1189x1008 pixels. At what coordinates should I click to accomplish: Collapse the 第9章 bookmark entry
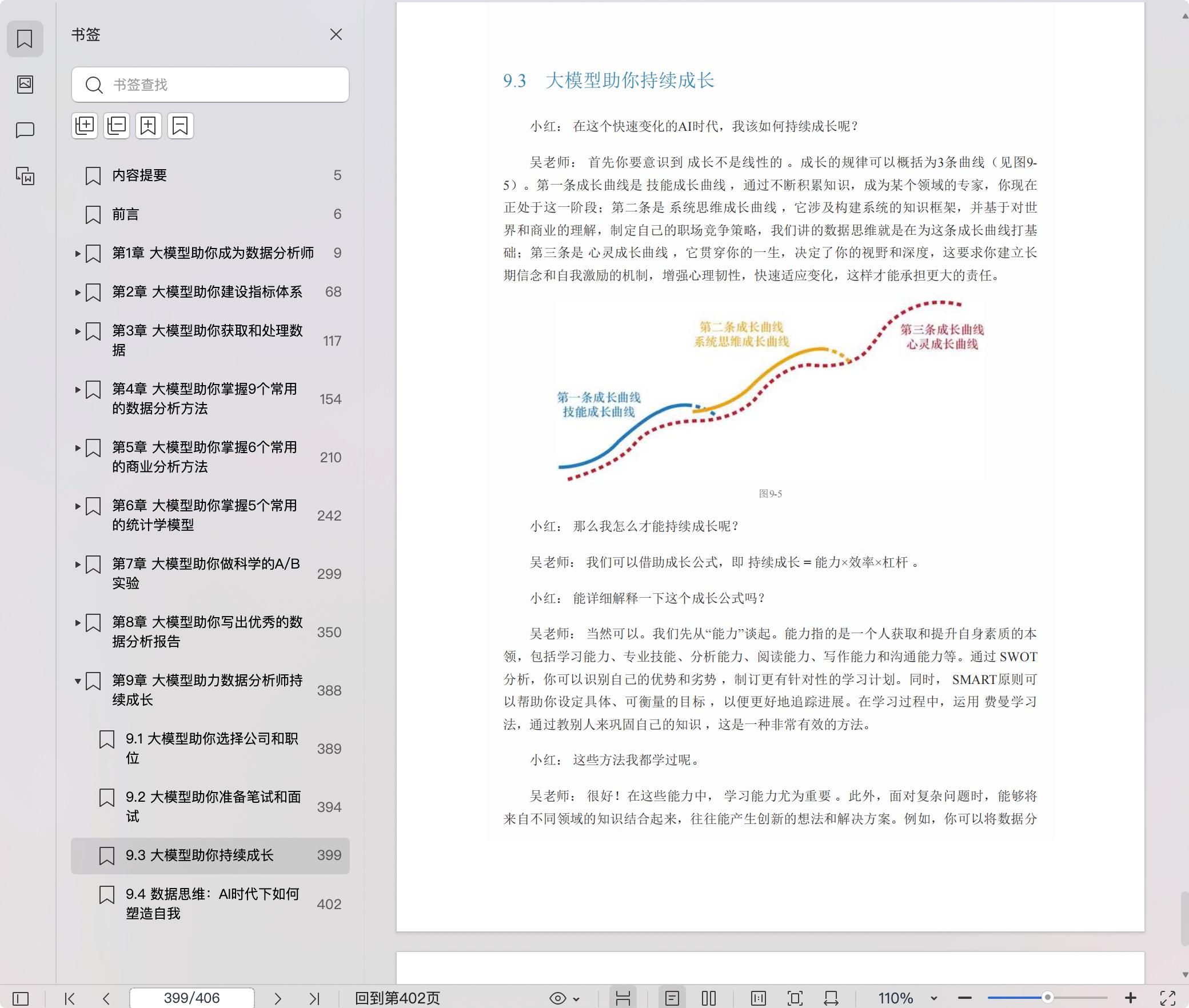pos(78,681)
